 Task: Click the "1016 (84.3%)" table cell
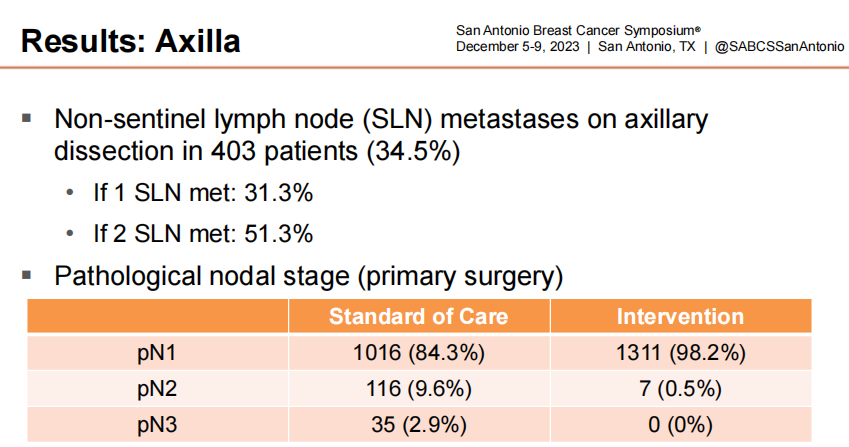[418, 352]
